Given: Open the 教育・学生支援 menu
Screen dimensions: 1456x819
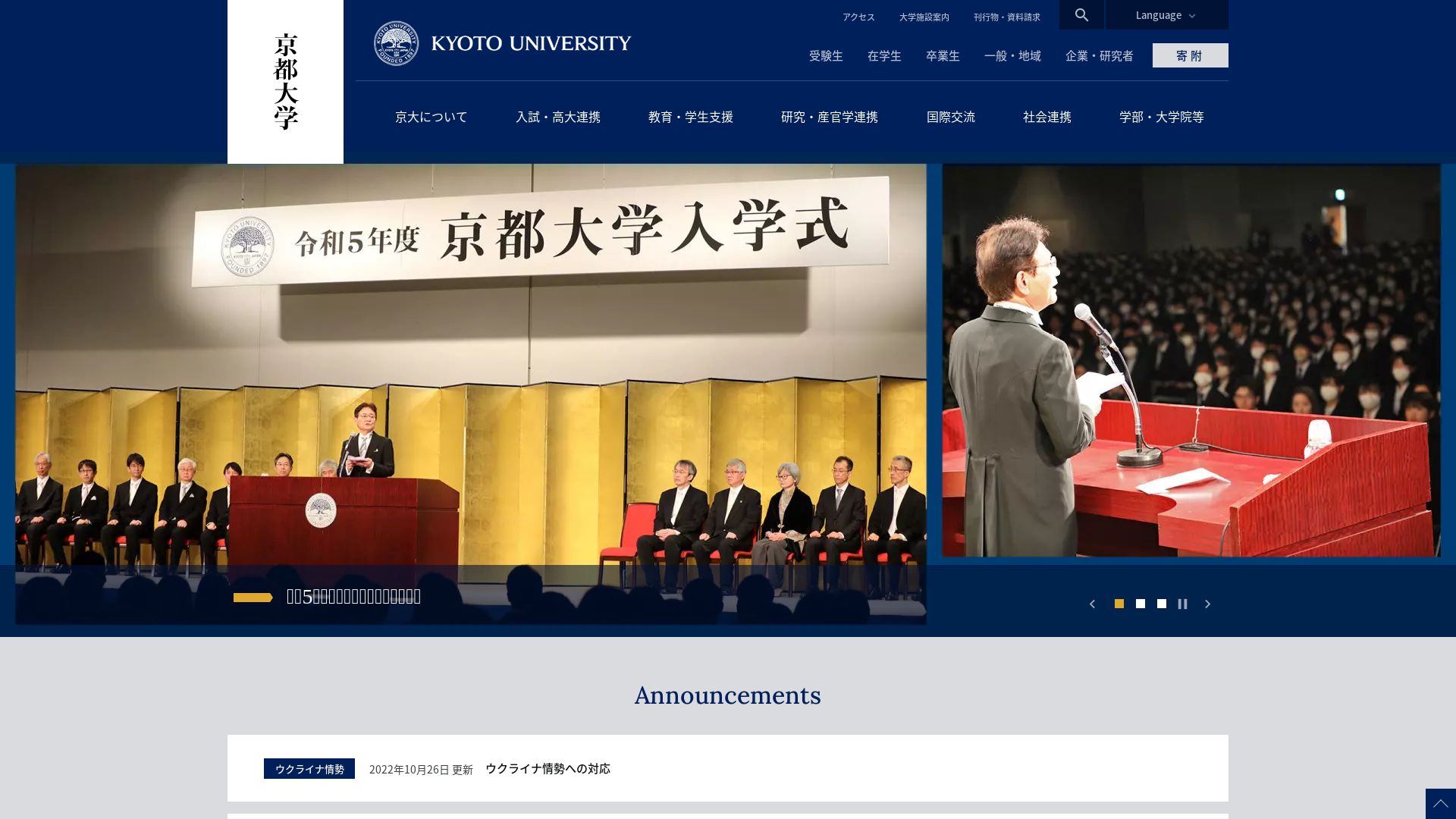Looking at the screenshot, I should coord(690,117).
